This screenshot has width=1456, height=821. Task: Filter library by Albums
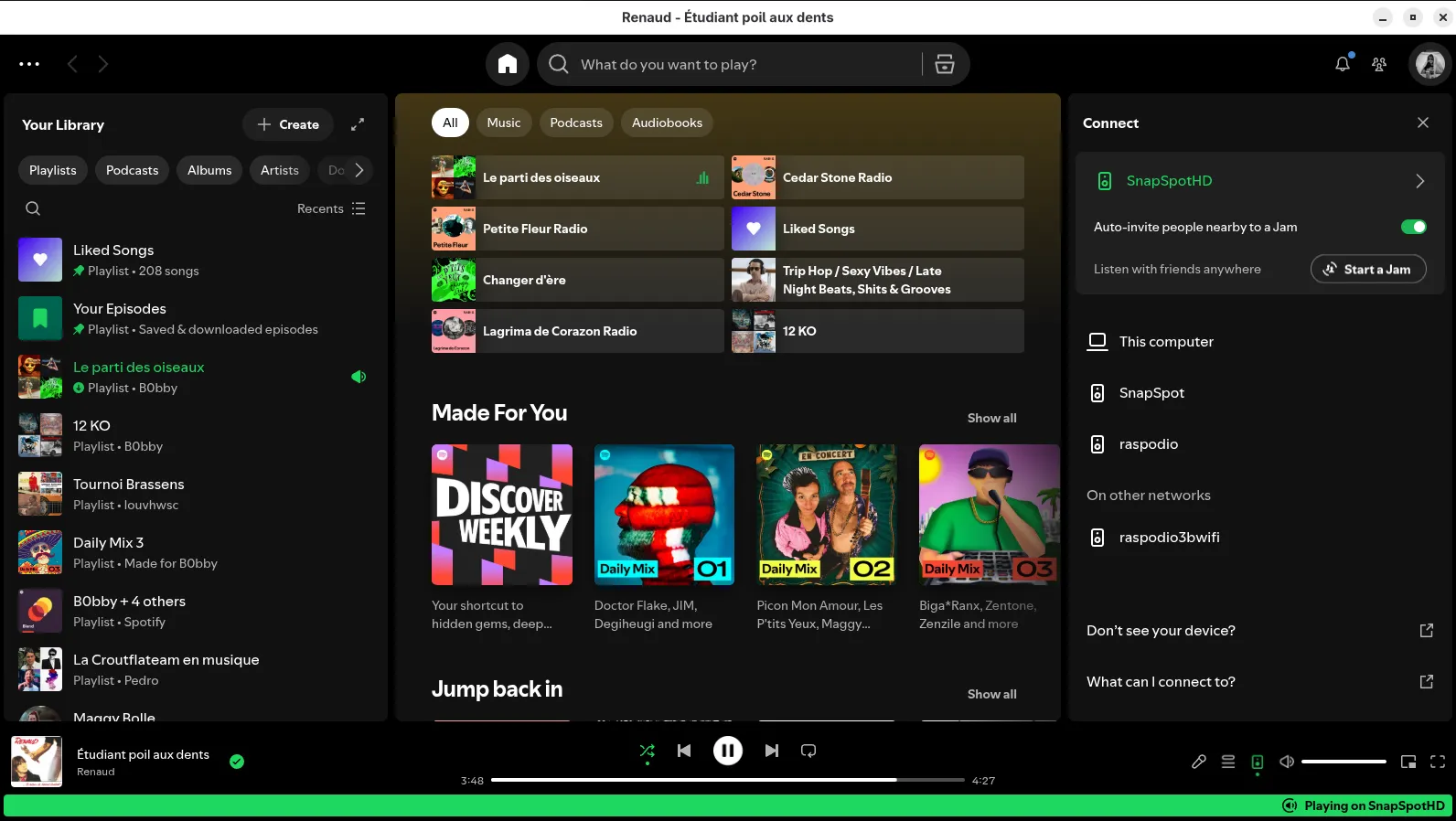pyautogui.click(x=209, y=170)
